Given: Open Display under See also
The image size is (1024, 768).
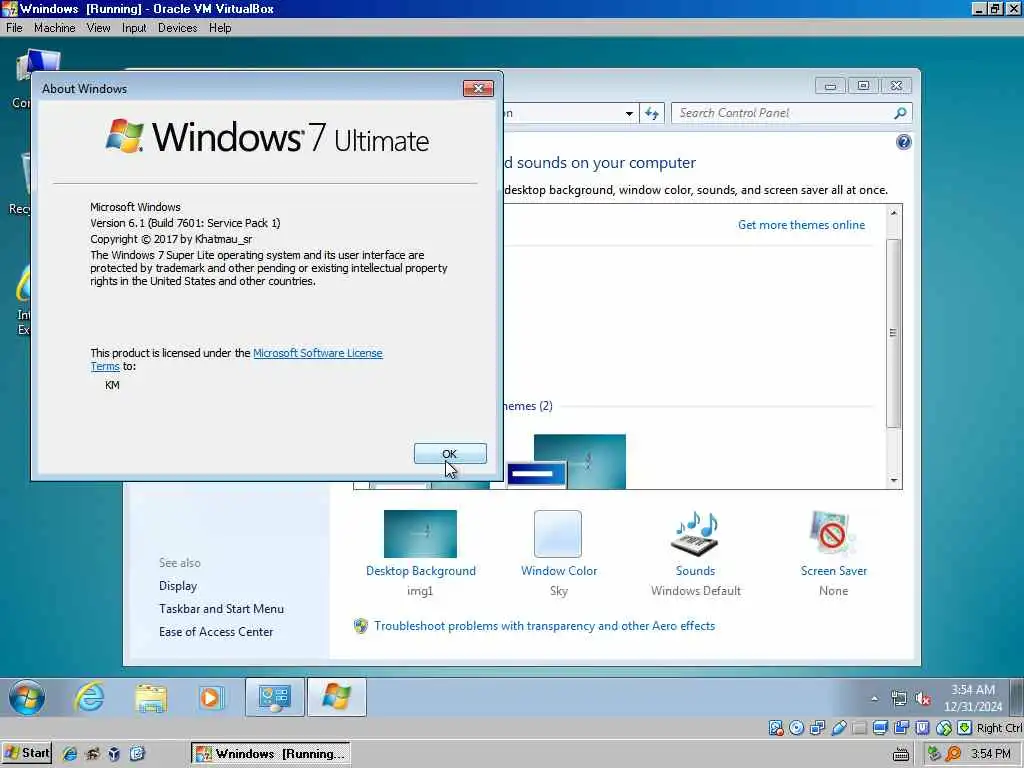Looking at the screenshot, I should coord(178,586).
